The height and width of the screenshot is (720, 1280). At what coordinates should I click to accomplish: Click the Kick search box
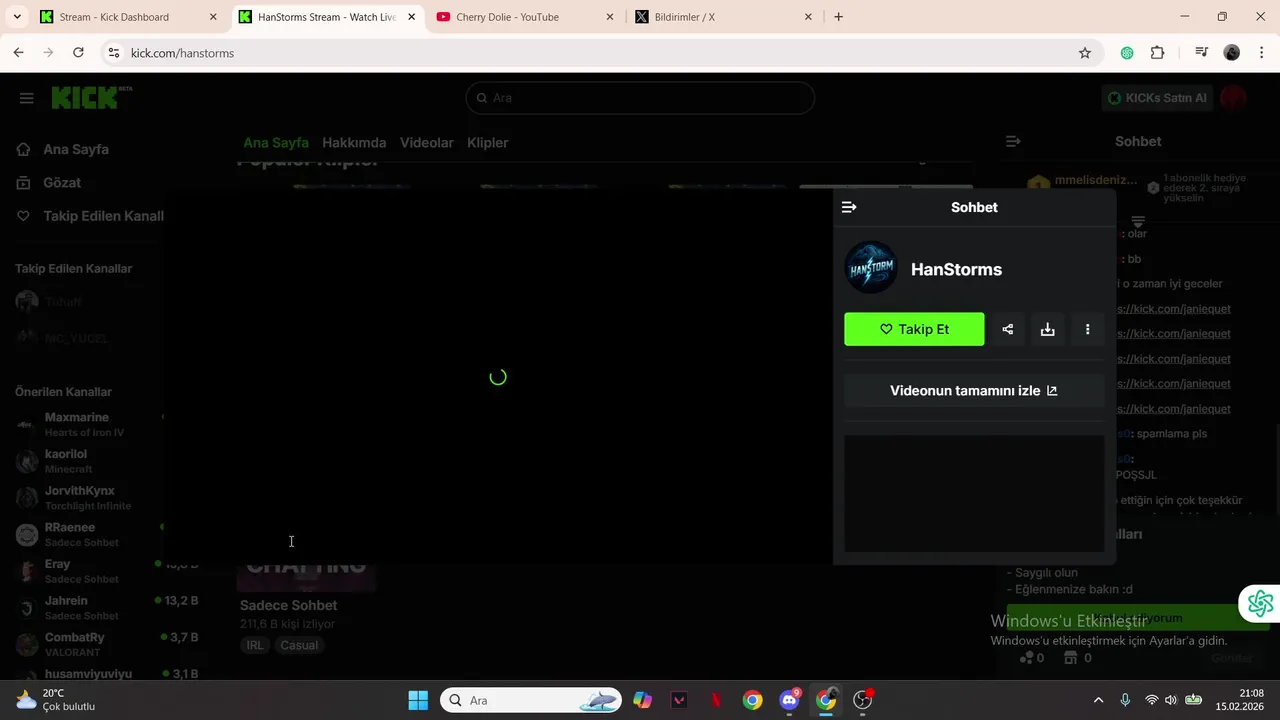click(640, 98)
